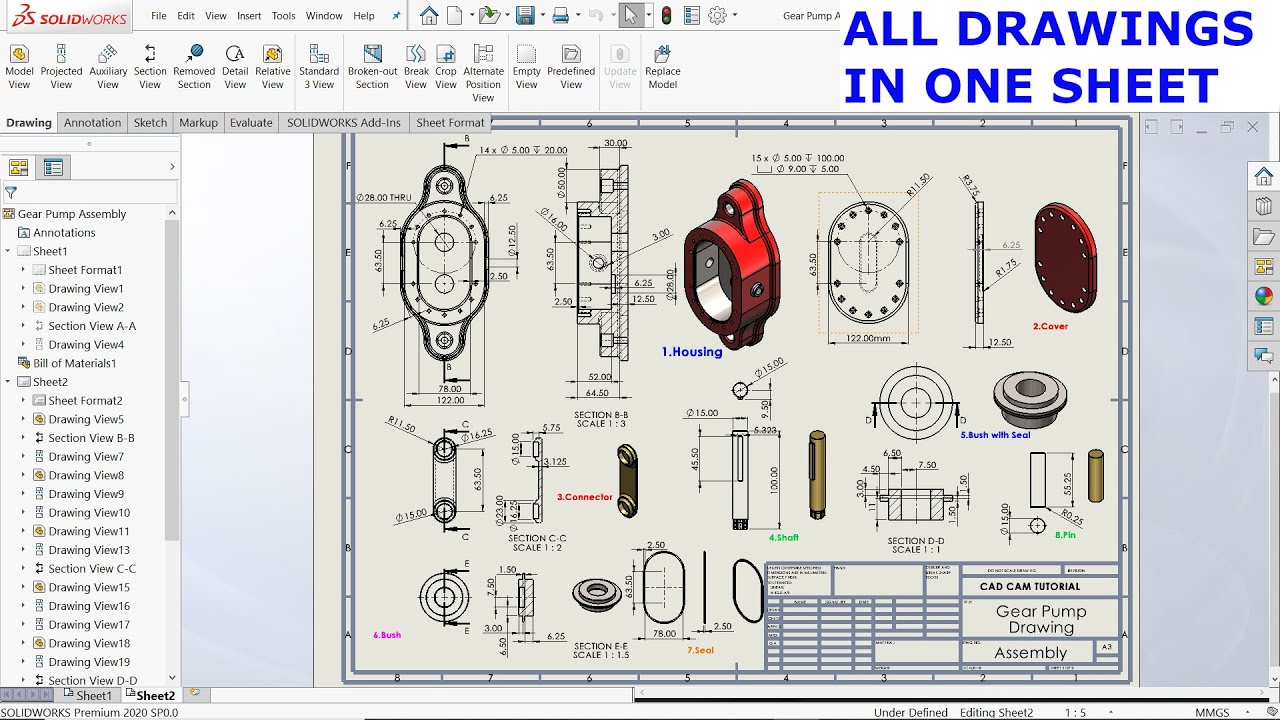Select the Projected View tool

[x=61, y=67]
